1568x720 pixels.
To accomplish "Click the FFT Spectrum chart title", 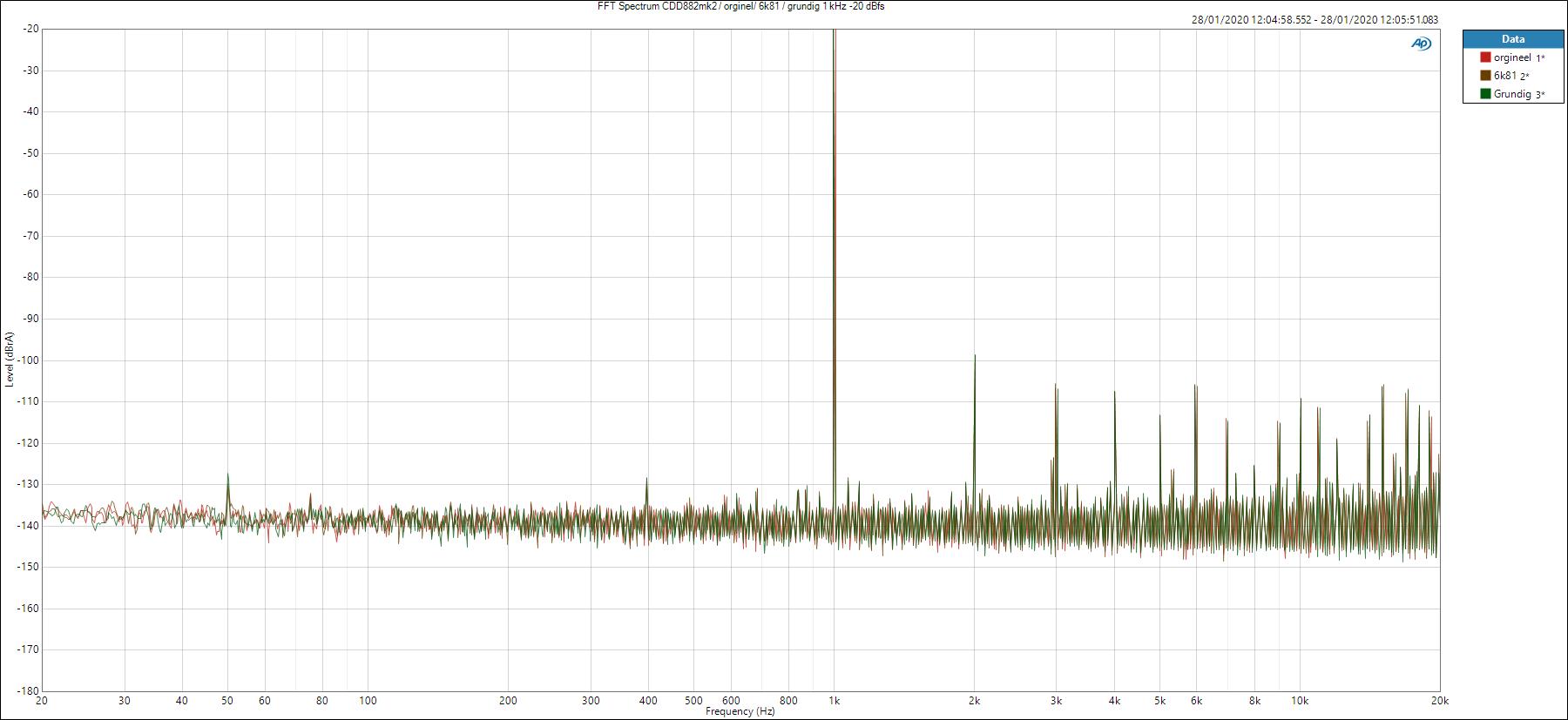I will [741, 6].
